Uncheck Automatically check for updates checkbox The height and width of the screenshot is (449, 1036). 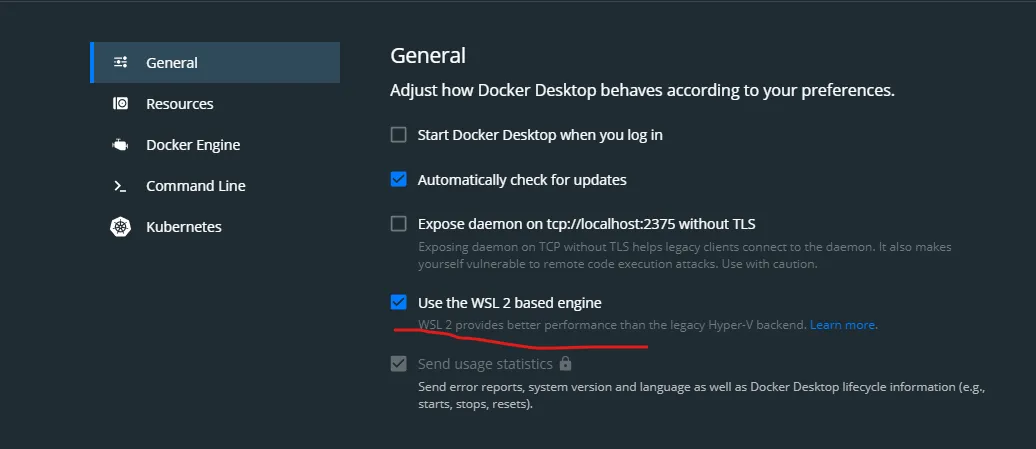tap(399, 180)
